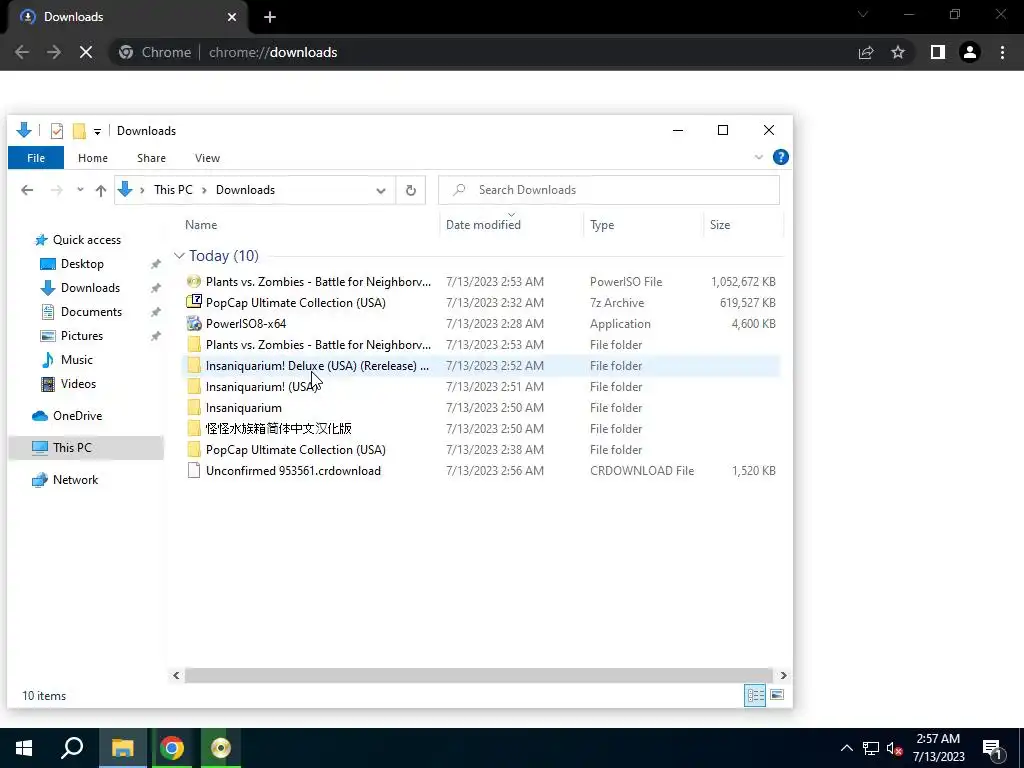Click taskbar Search magnifier icon

click(x=72, y=748)
